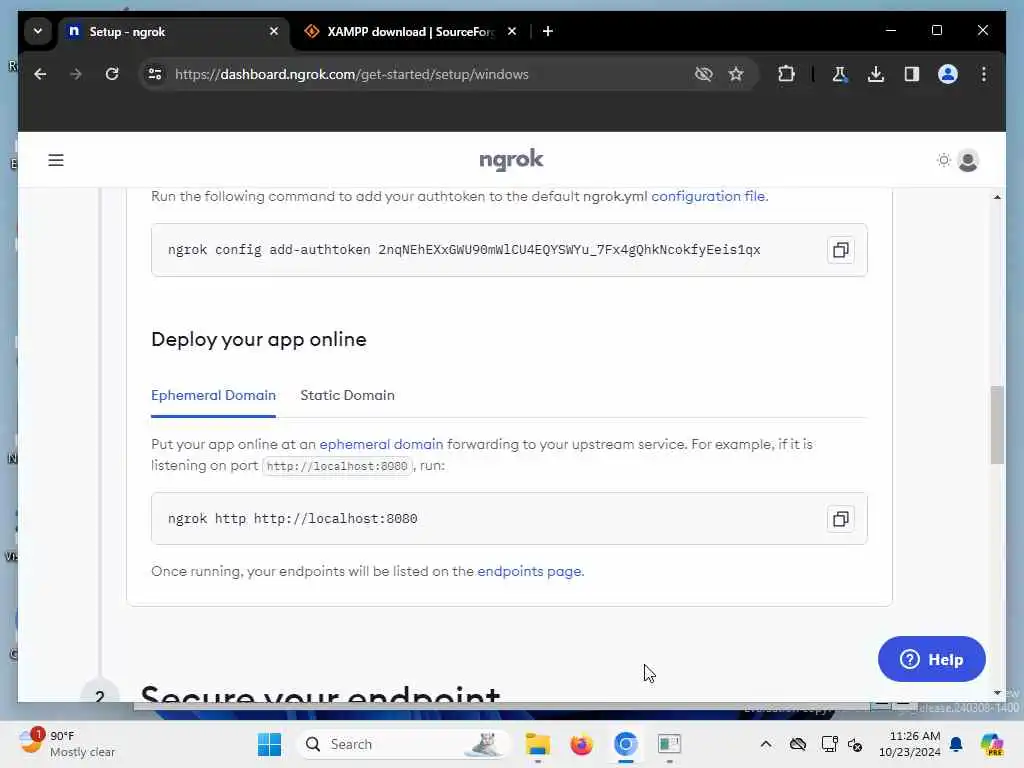The width and height of the screenshot is (1024, 768).
Task: Open the clock showing 11:26 AM
Action: (909, 744)
